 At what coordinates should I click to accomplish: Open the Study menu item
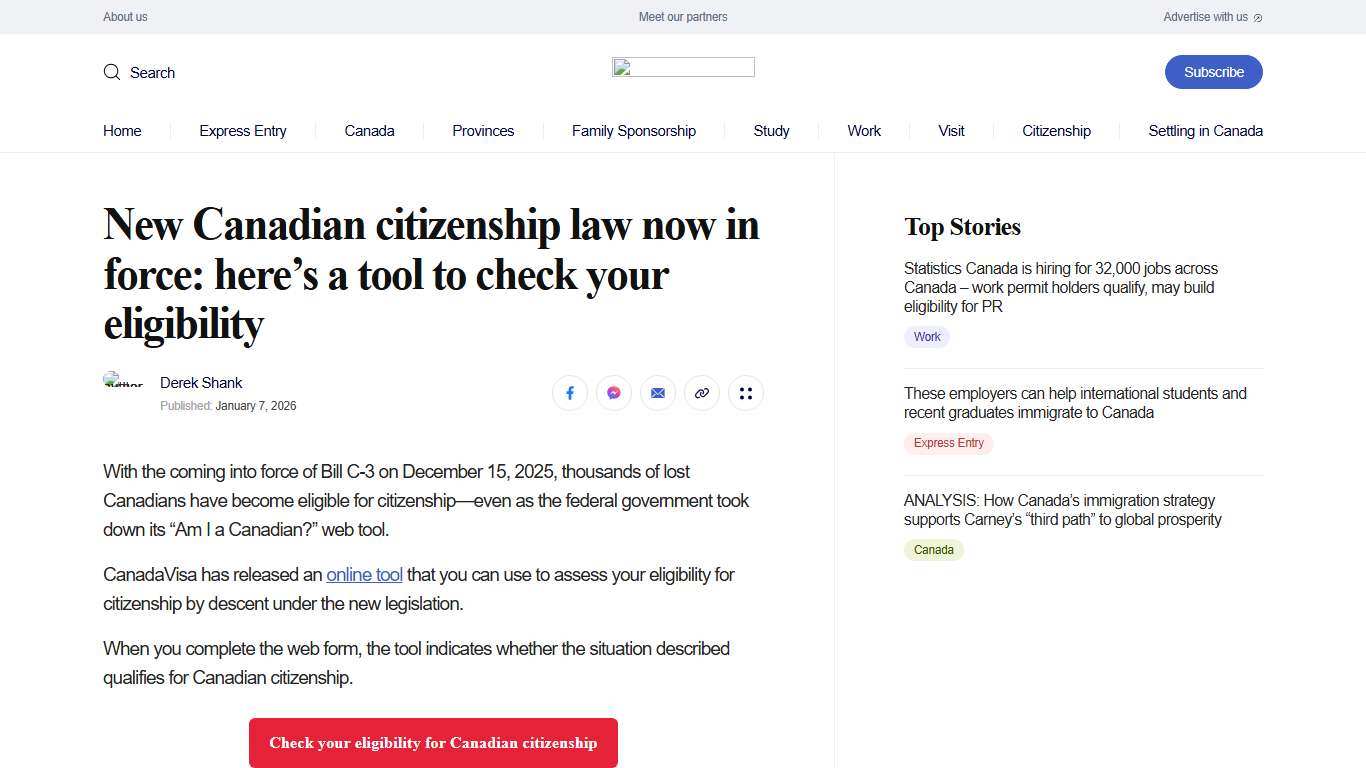click(x=771, y=131)
